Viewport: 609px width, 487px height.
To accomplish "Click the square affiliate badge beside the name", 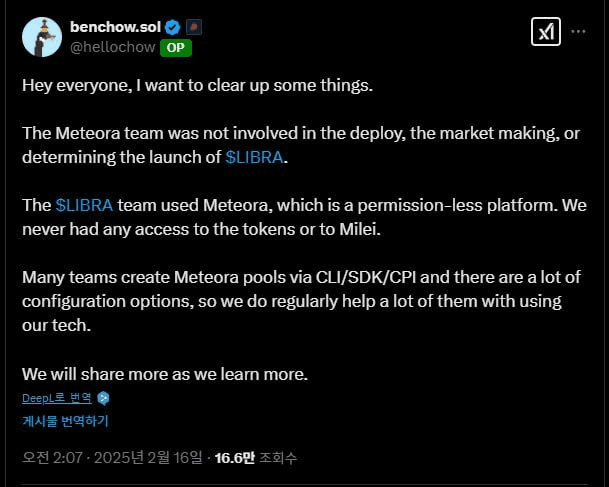I will click(194, 27).
